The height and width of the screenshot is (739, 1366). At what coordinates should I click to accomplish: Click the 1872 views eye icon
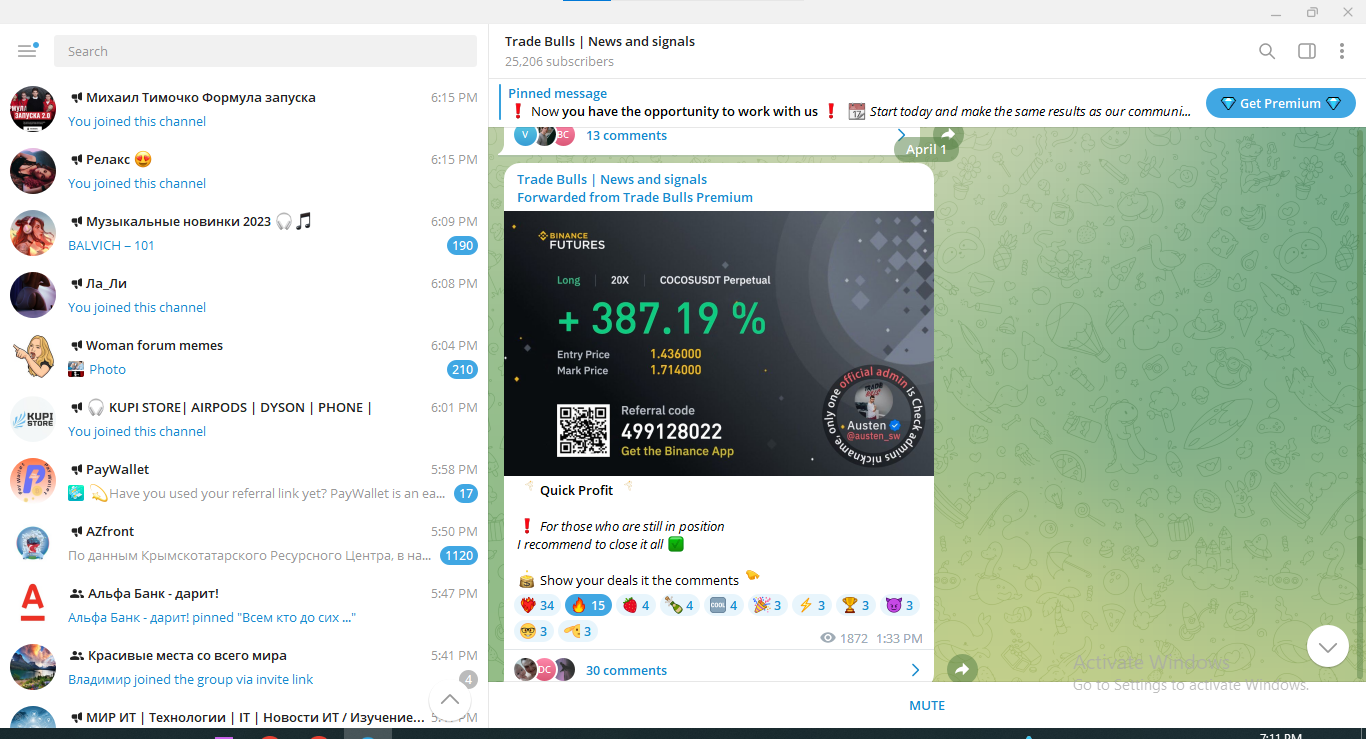tap(827, 638)
